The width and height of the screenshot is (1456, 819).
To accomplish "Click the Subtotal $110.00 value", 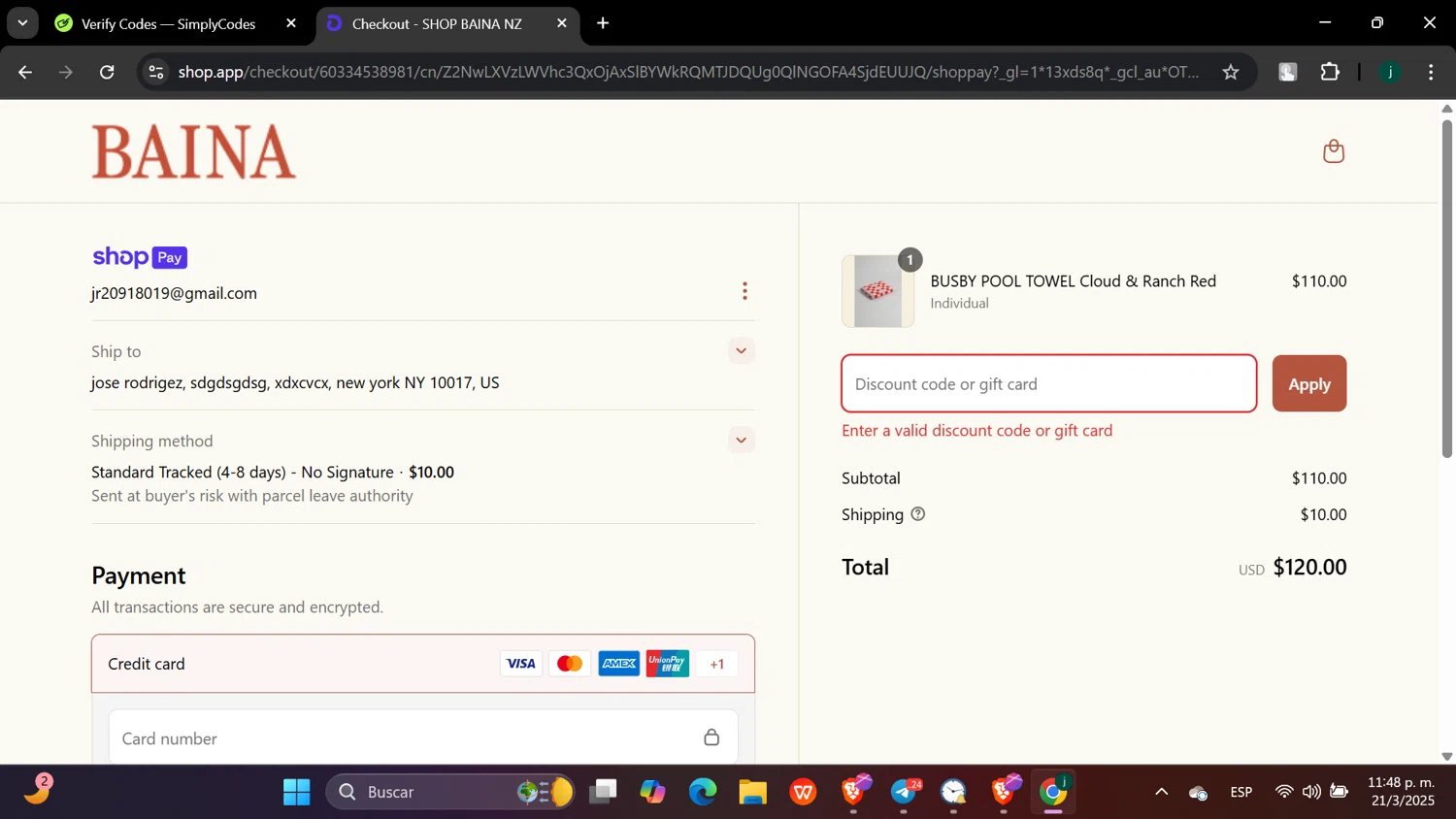I will pyautogui.click(x=1319, y=477).
